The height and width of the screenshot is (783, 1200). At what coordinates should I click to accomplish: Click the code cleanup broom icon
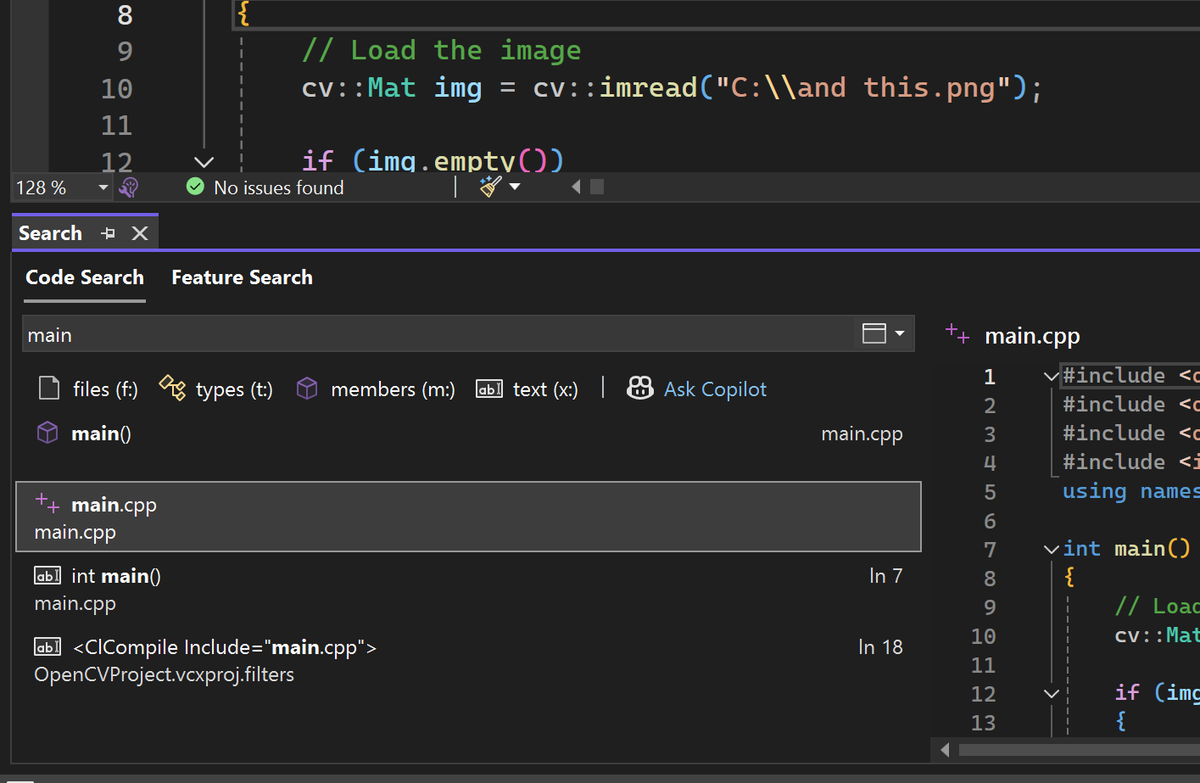click(490, 187)
